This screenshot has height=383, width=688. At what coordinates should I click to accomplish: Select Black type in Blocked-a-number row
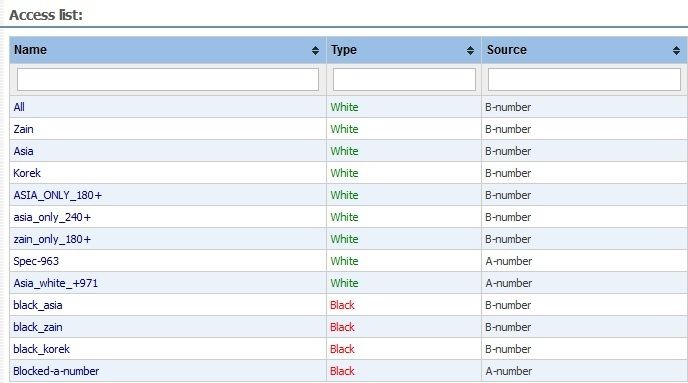pos(342,371)
